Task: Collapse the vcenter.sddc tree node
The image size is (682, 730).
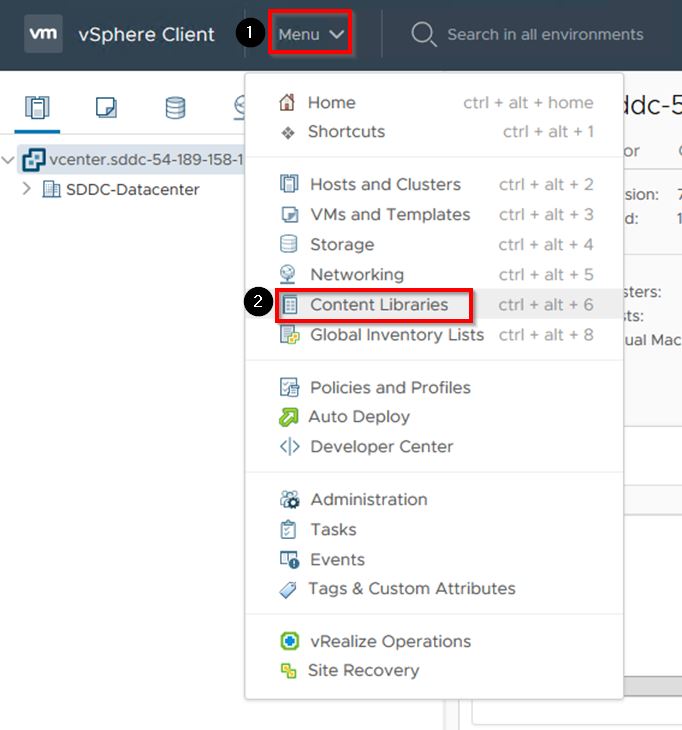Action: 8,160
